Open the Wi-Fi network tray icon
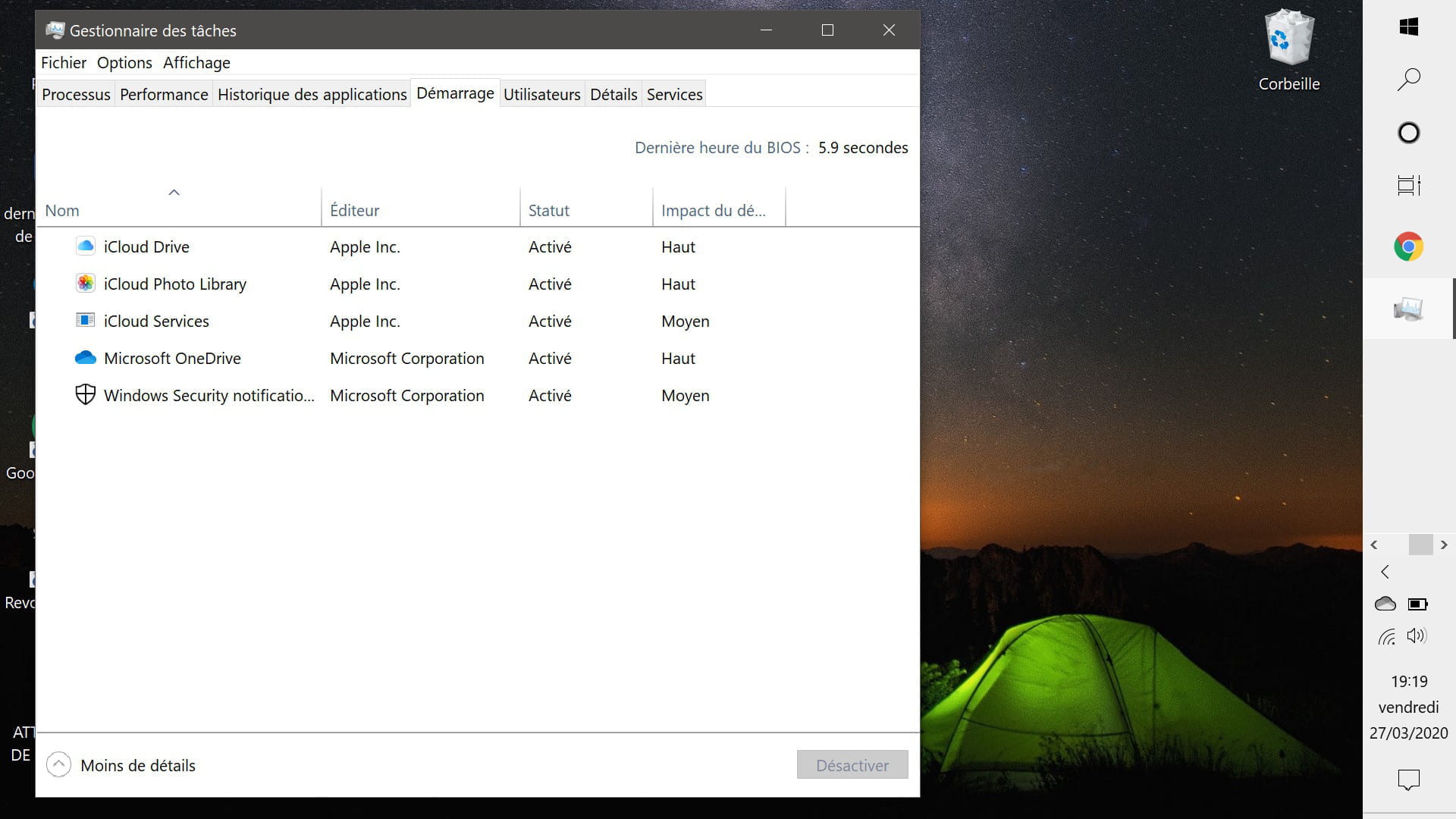This screenshot has height=819, width=1456. point(1386,637)
